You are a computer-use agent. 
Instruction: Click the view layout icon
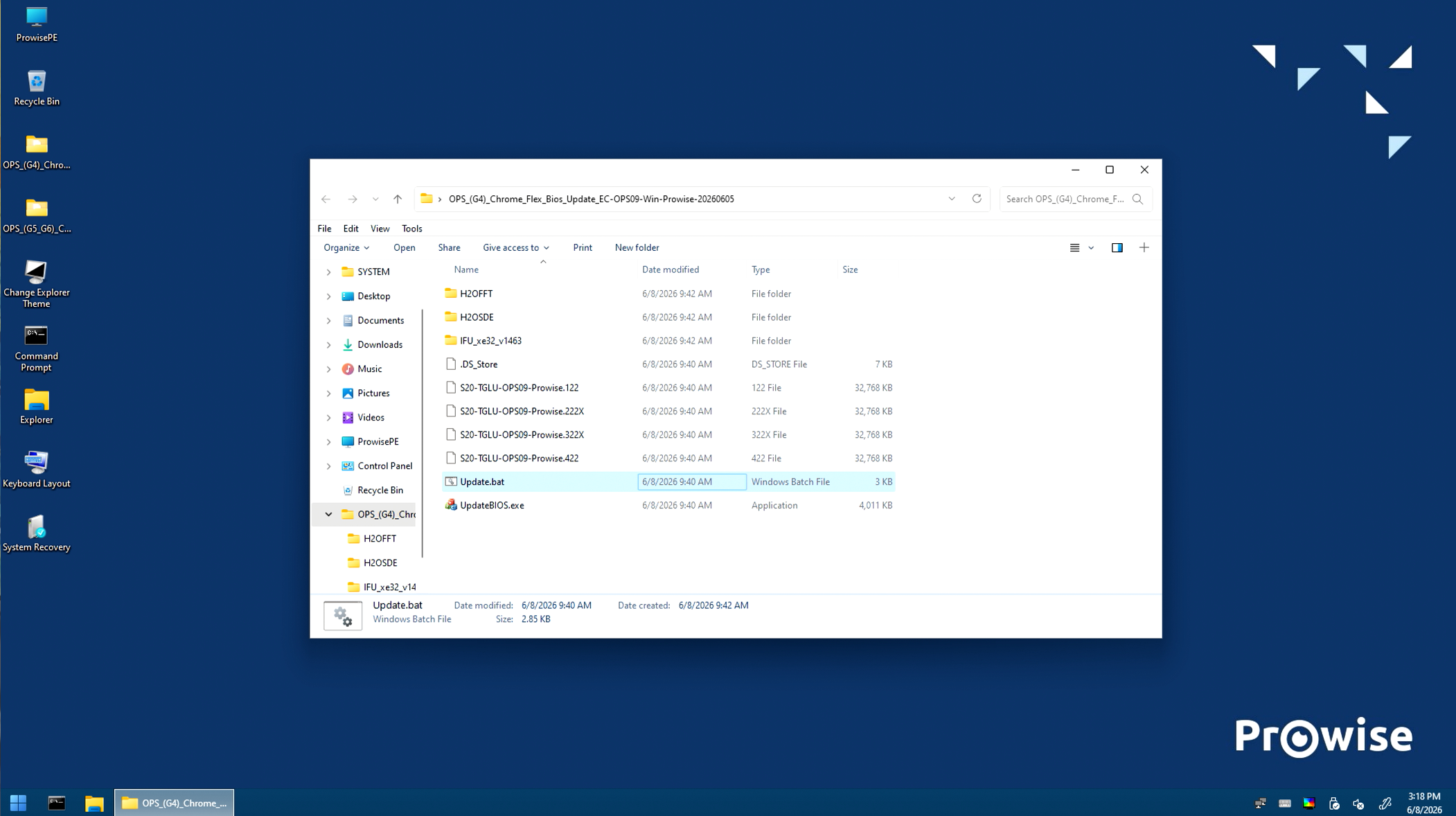tap(1074, 247)
